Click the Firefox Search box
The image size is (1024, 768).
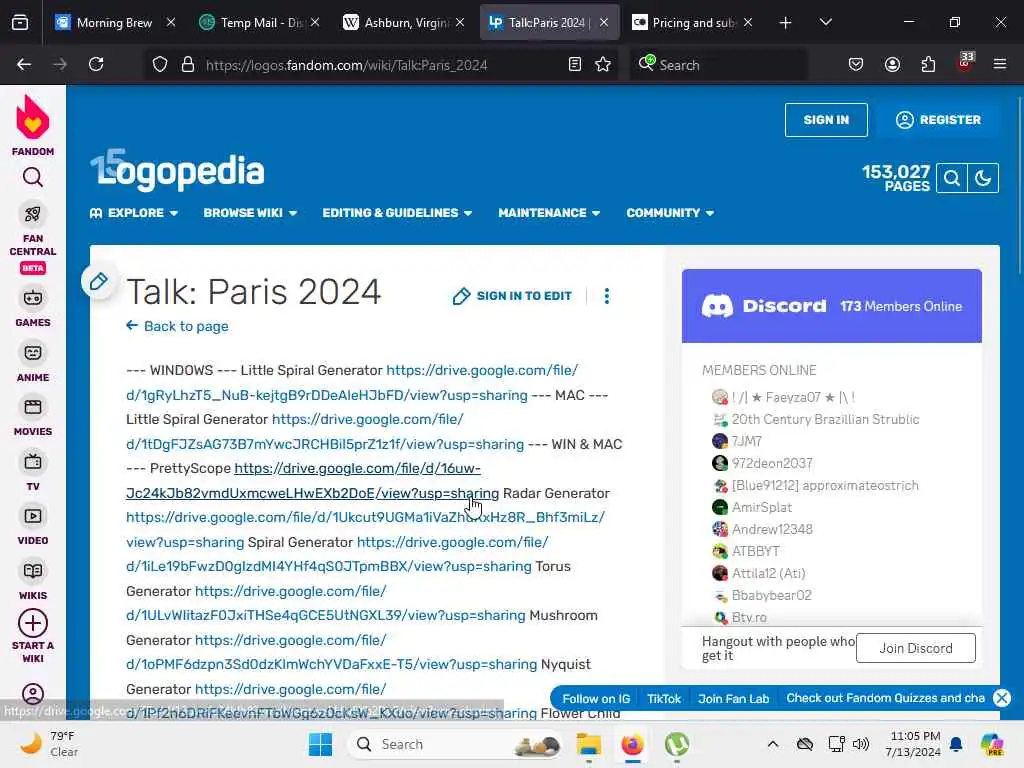point(718,65)
